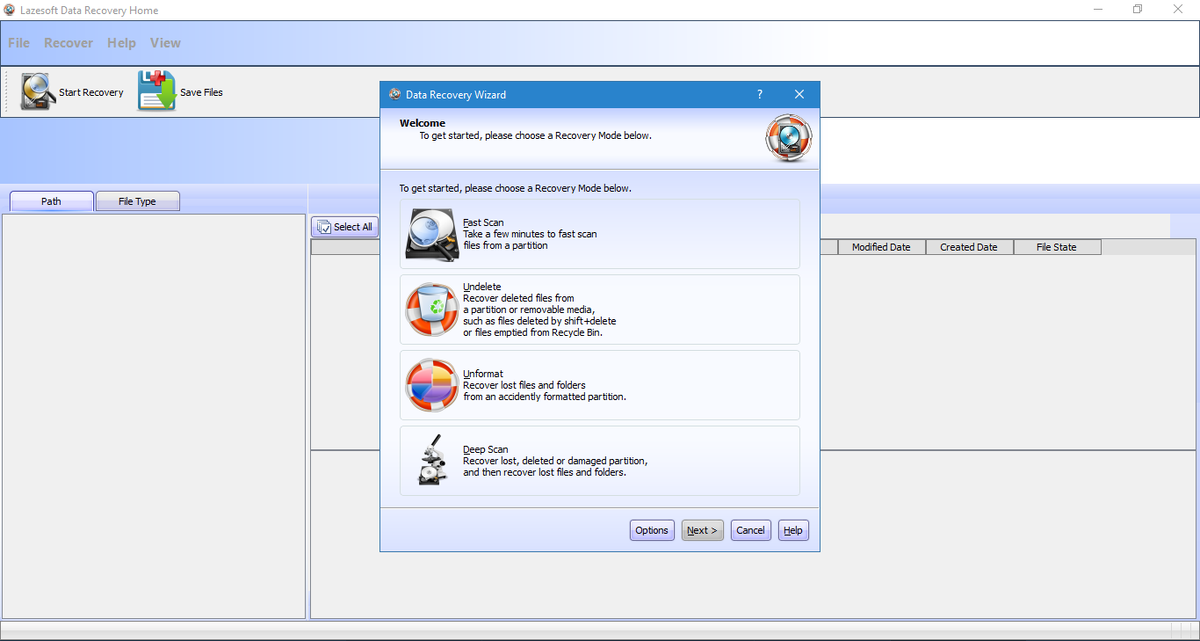Switch to the Path tab
Image resolution: width=1200 pixels, height=641 pixels.
pyautogui.click(x=51, y=201)
